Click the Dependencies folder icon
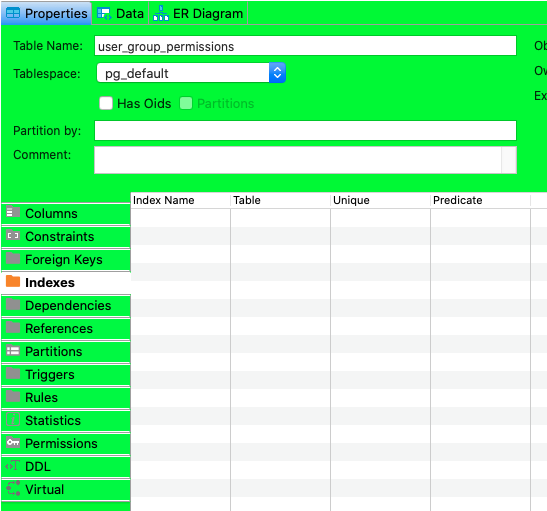Image resolution: width=547 pixels, height=511 pixels. click(13, 305)
